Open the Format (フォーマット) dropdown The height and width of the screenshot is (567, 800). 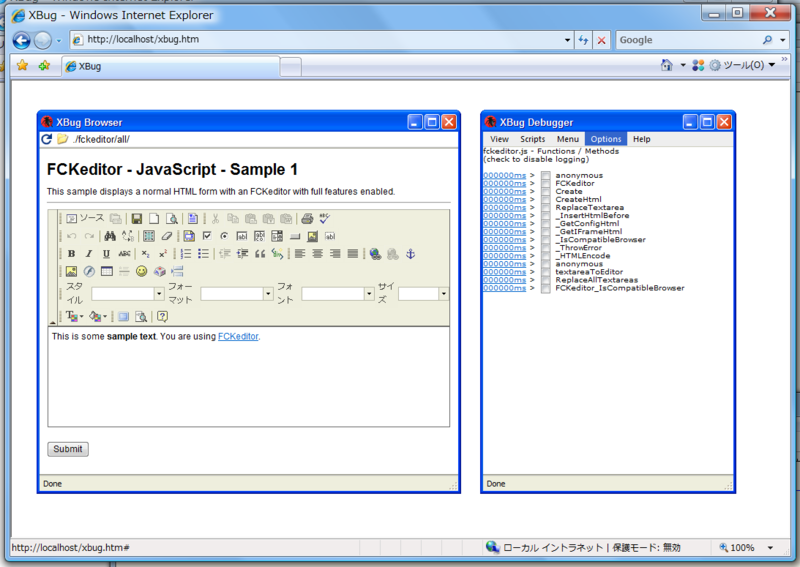(x=268, y=293)
